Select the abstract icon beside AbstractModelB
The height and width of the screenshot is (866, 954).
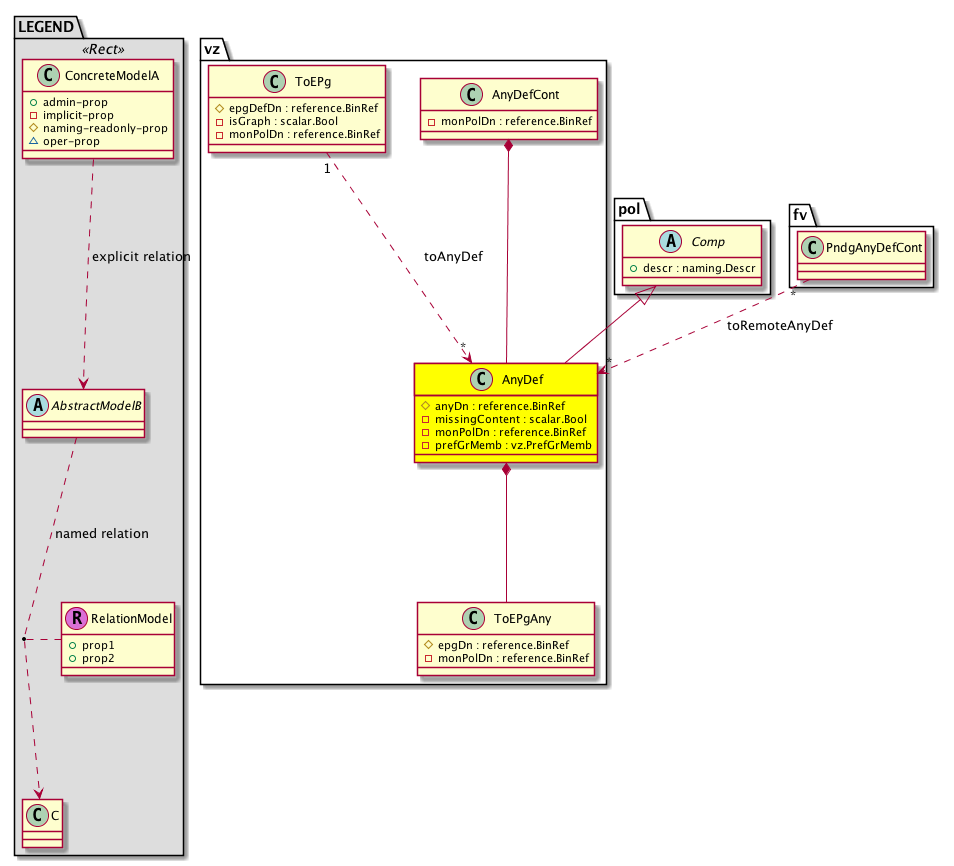pos(37,406)
